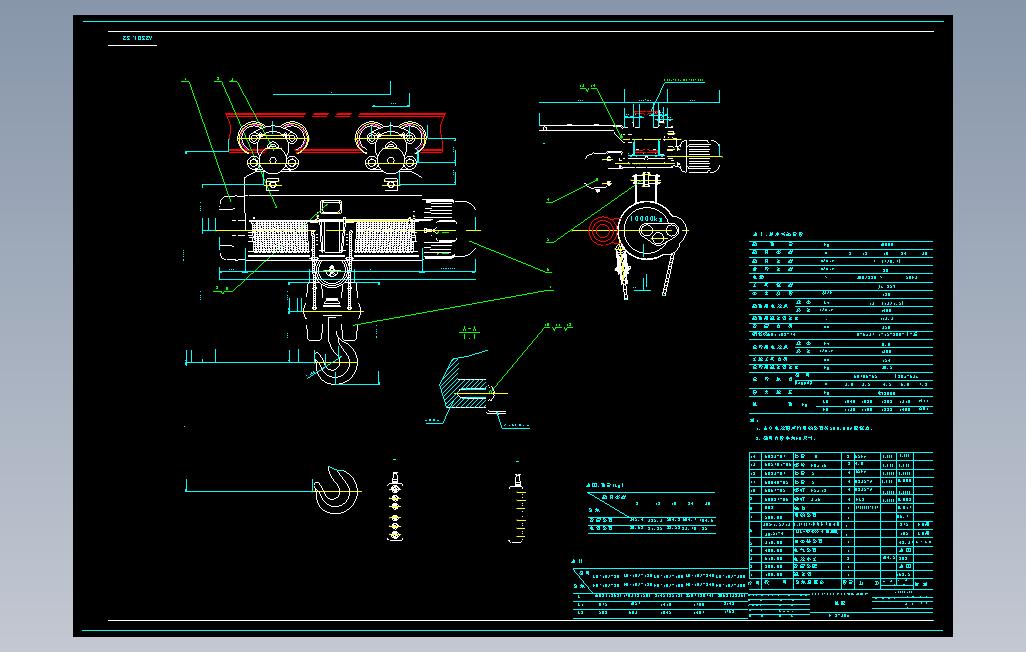Screen dimensions: 1026x652
Task: Click the red I-beam rail in front view
Action: pos(336,133)
